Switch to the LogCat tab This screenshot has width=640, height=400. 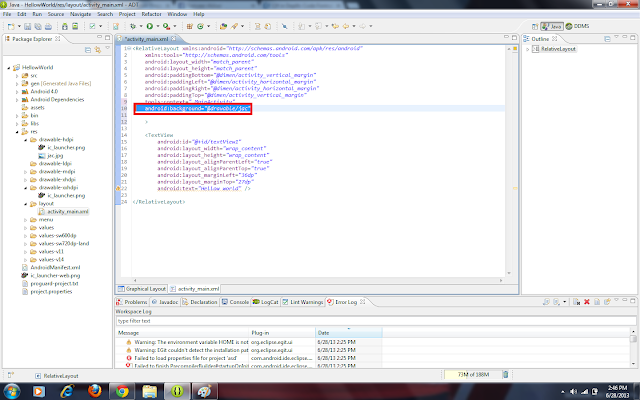(265, 302)
